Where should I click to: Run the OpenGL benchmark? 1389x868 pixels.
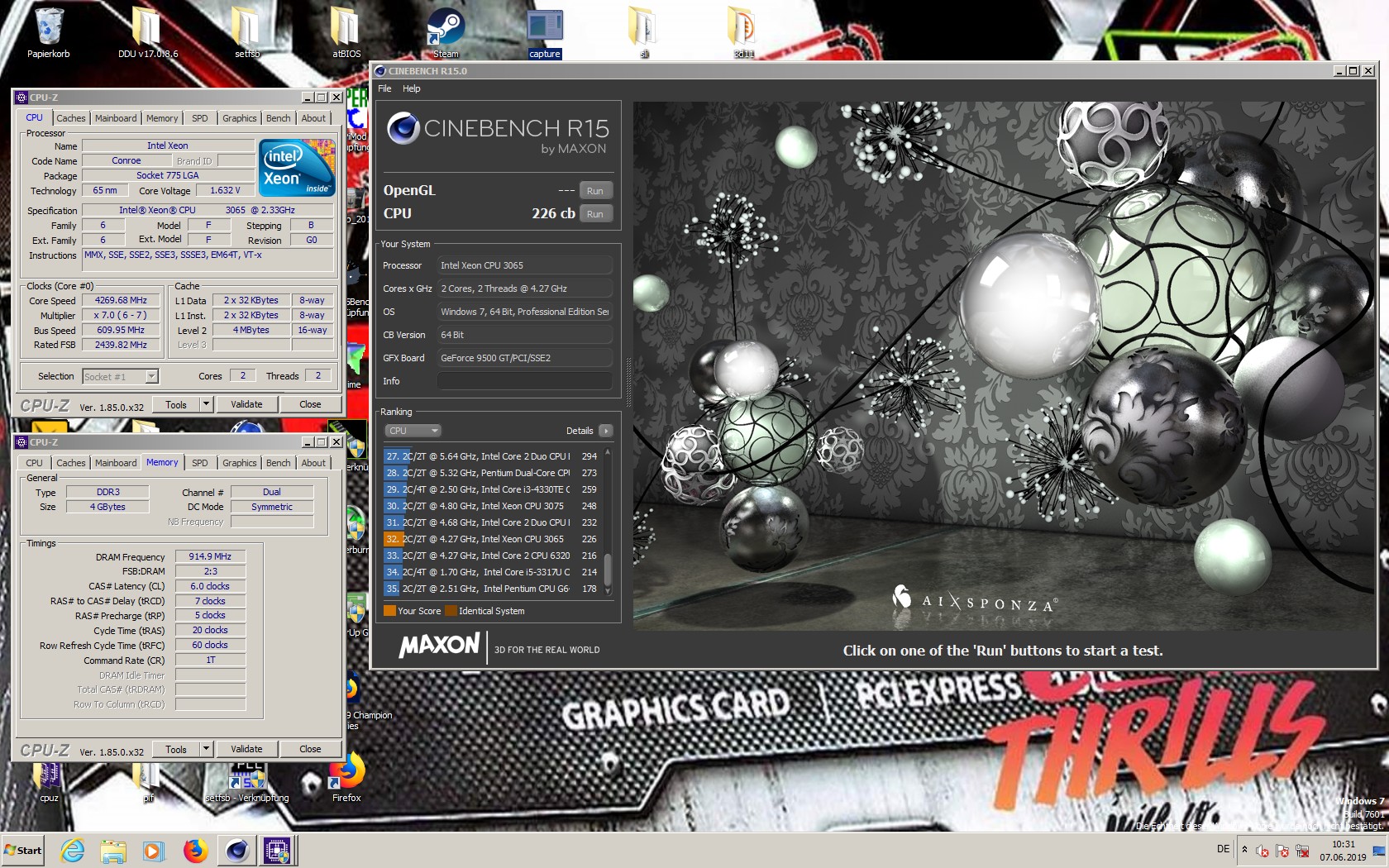click(x=595, y=191)
